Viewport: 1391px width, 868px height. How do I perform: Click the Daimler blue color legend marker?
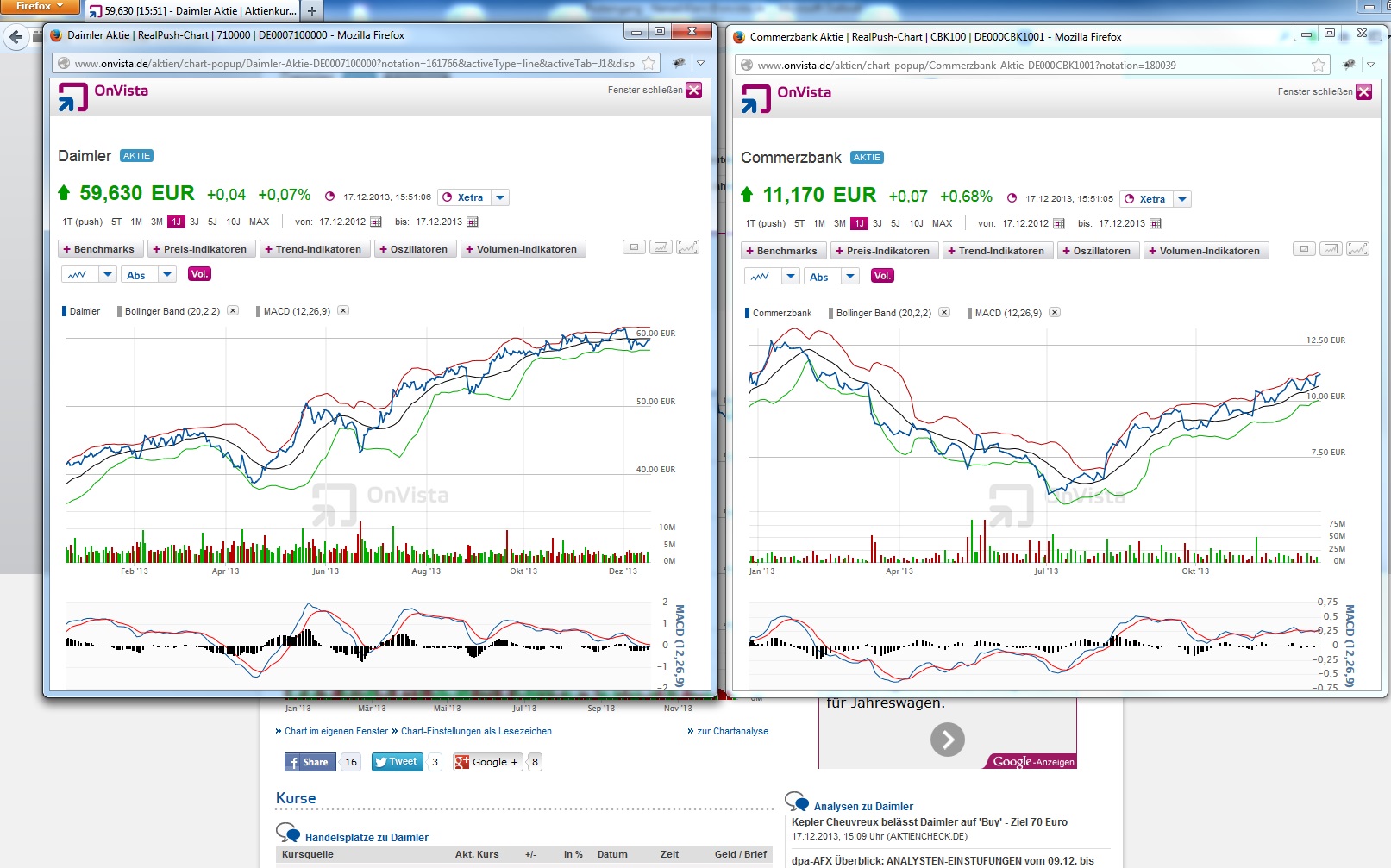64,311
